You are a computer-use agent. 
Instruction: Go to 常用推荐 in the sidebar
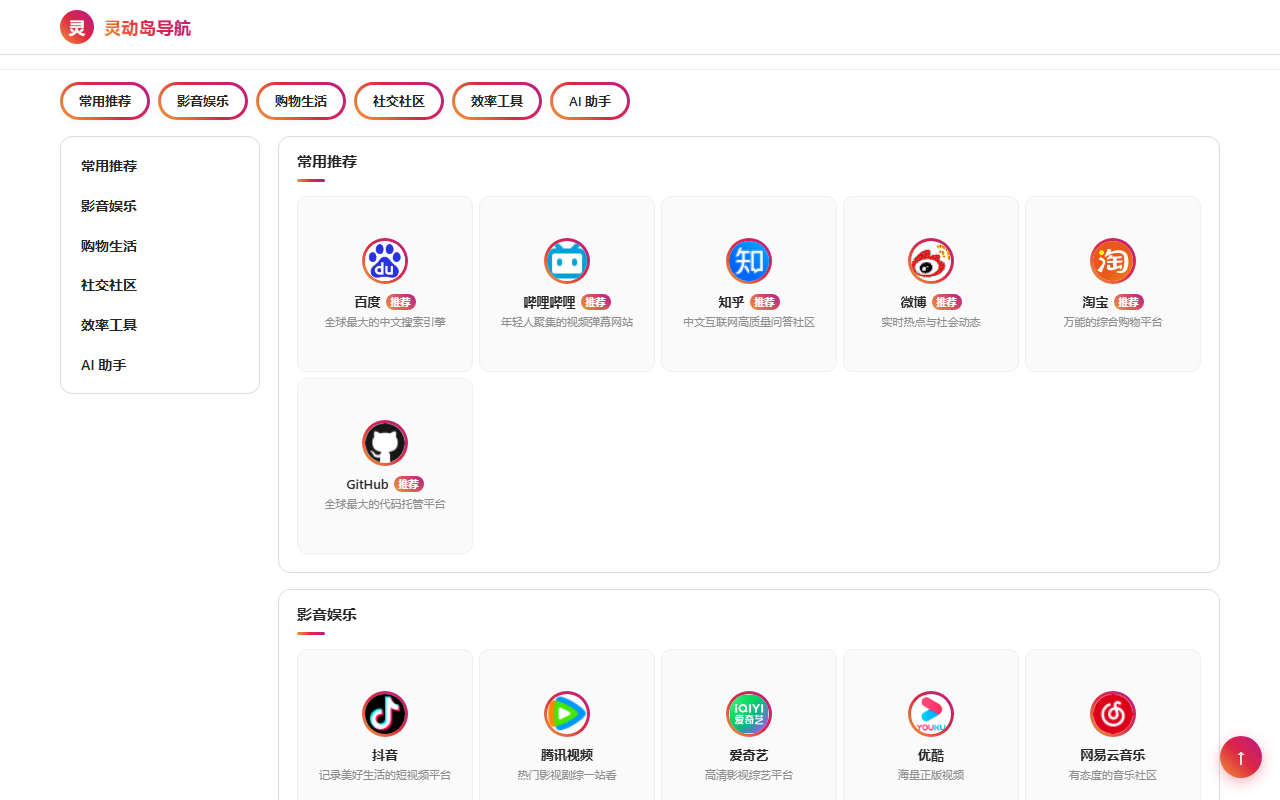(160, 166)
